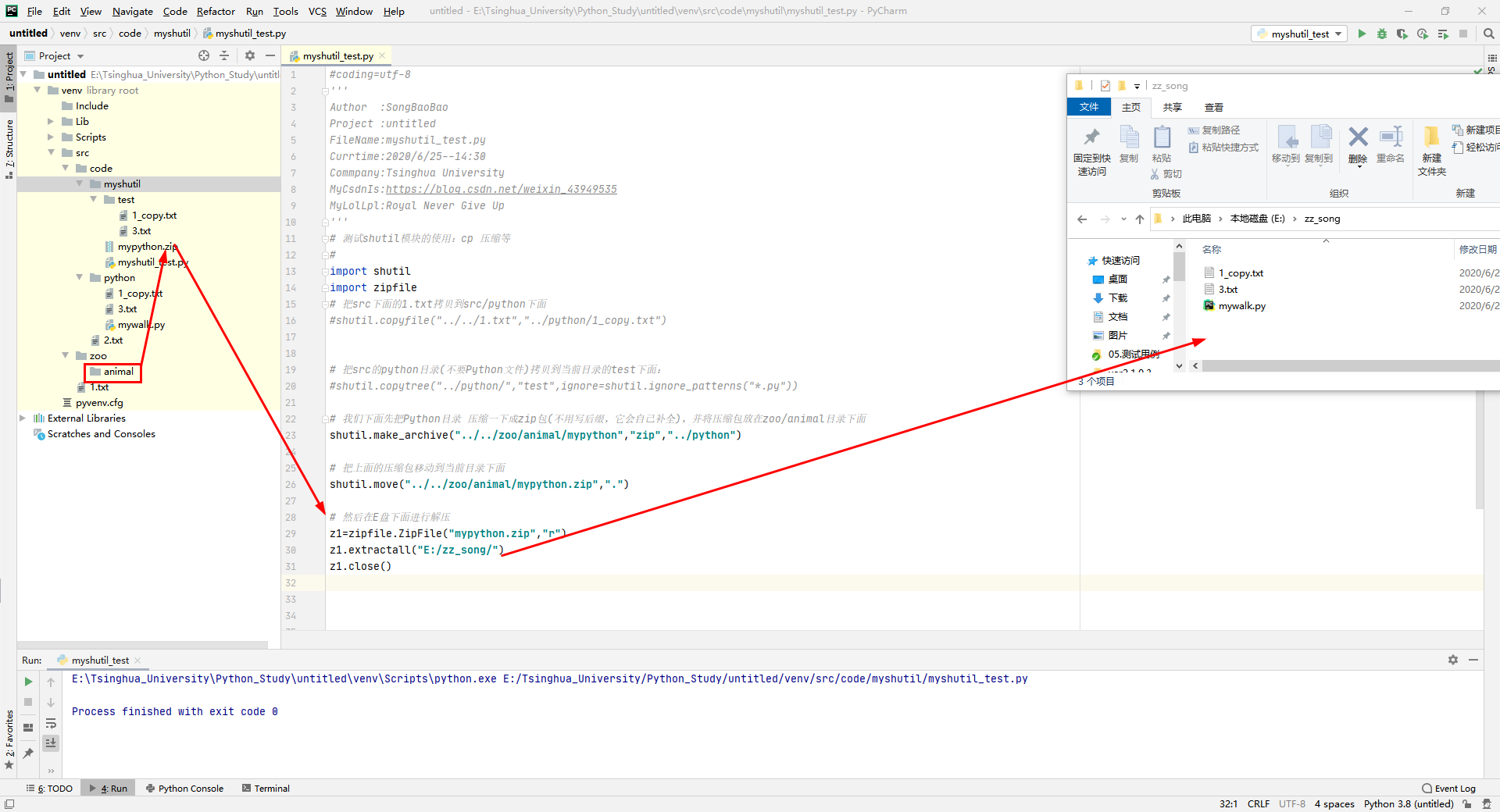Open the Python Console tab
1500x812 pixels.
click(184, 789)
